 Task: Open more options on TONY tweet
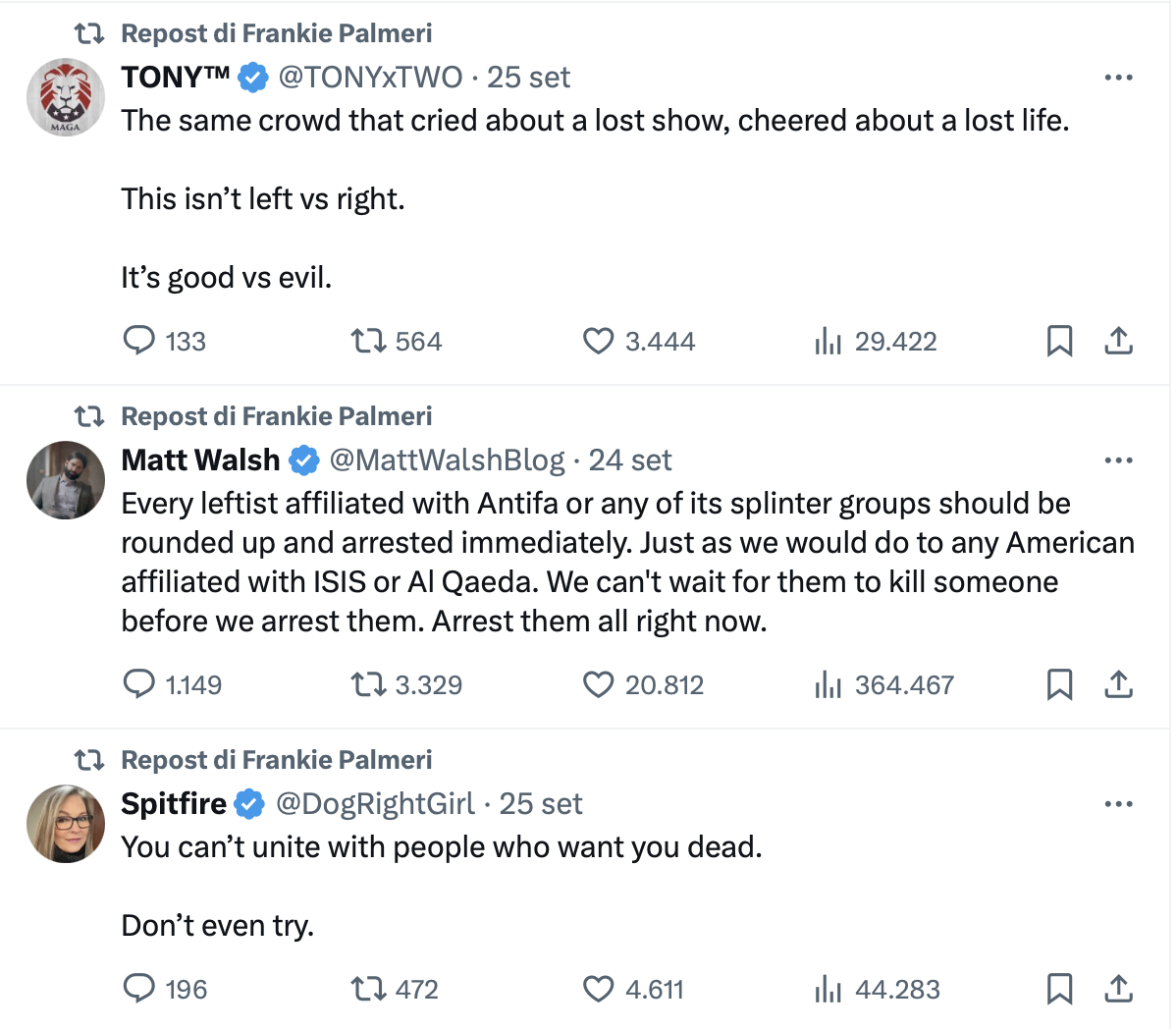(1118, 78)
